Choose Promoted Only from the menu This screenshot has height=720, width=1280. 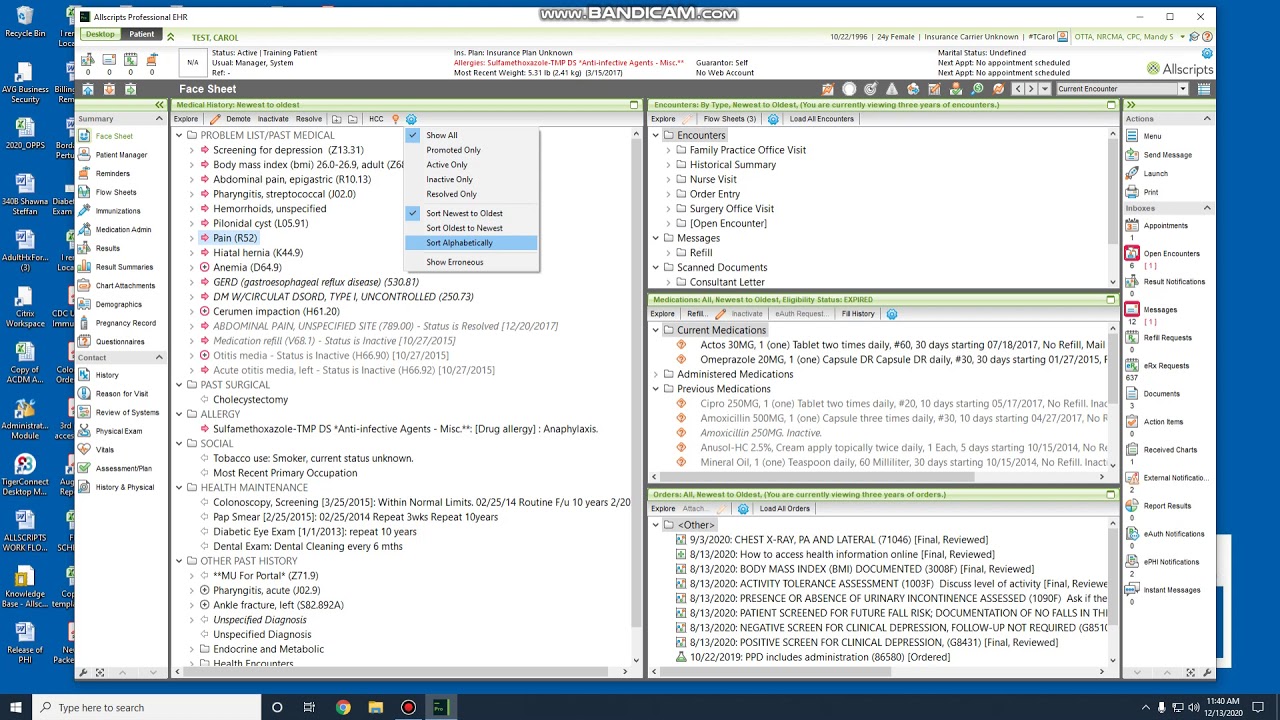coord(453,150)
